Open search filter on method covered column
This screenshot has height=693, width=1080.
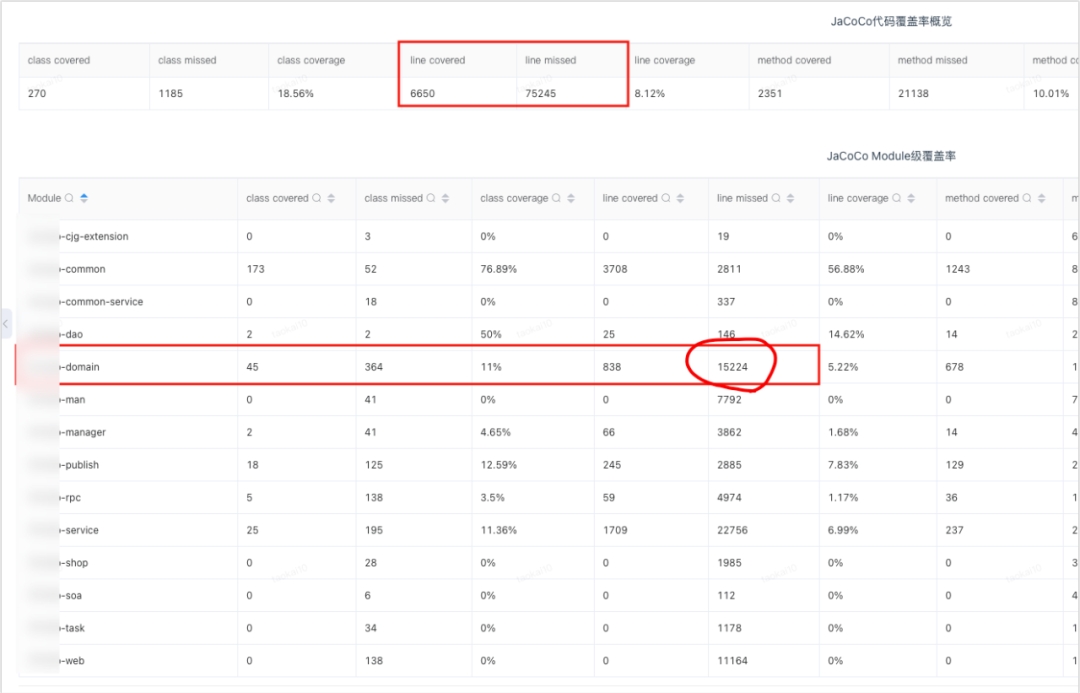point(1027,198)
